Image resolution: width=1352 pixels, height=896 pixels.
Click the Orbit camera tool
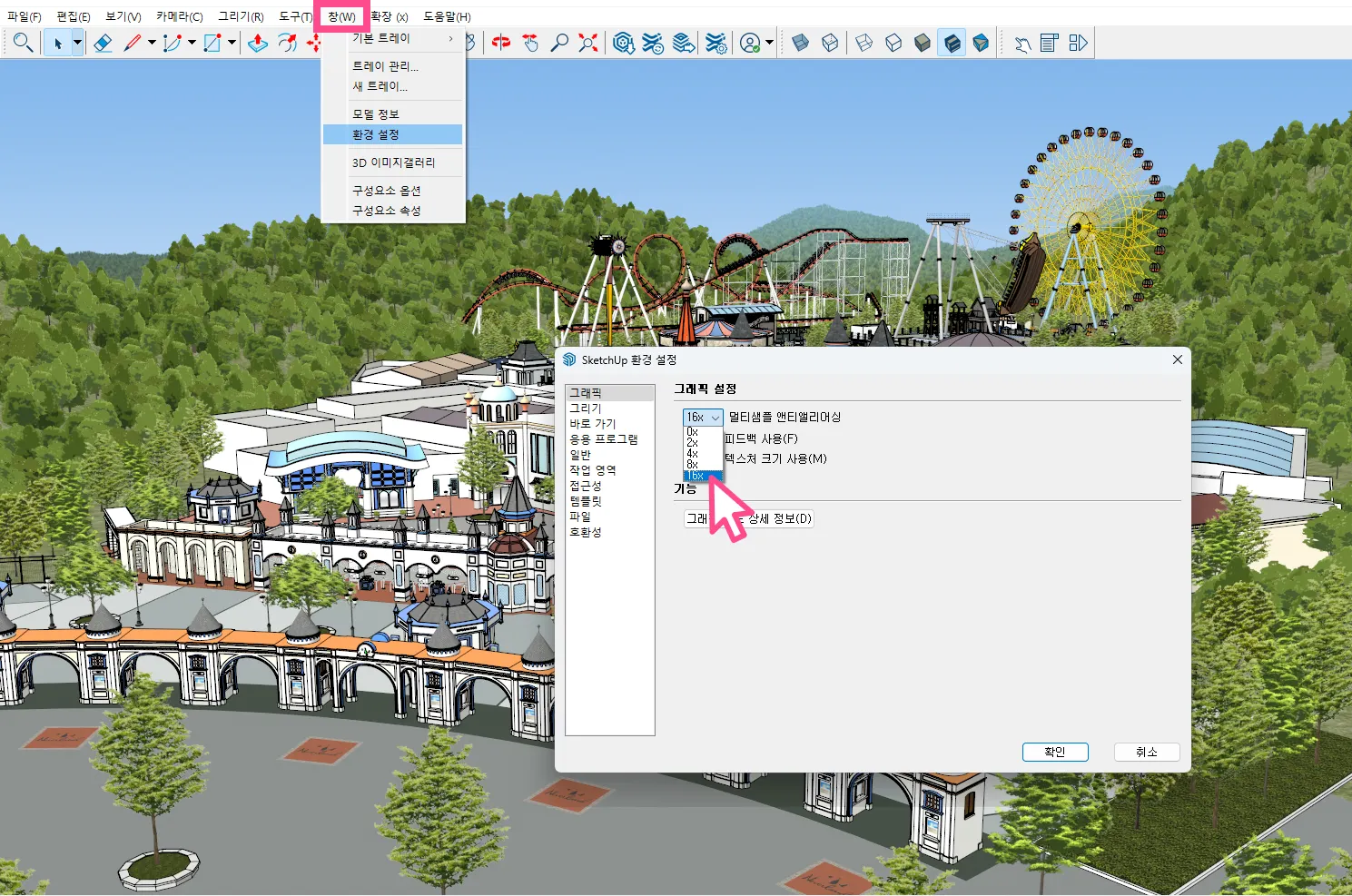click(x=501, y=43)
